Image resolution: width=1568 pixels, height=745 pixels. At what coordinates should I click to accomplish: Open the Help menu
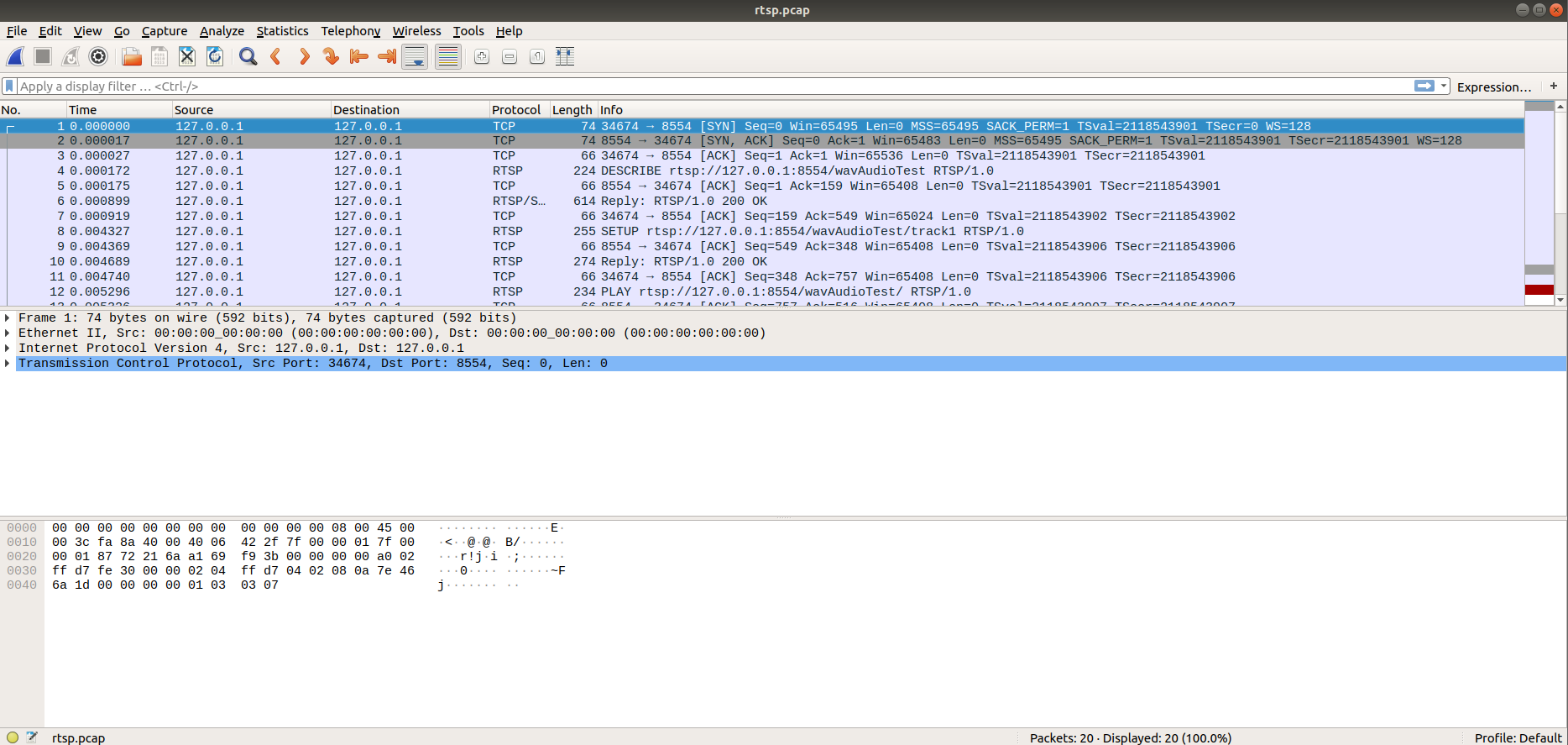pos(509,31)
